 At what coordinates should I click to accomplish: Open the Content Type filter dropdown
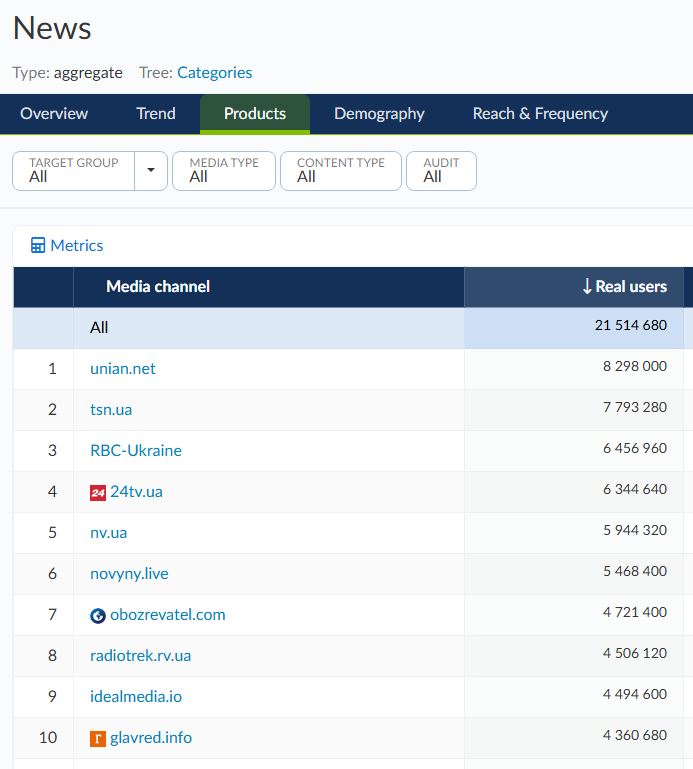coord(340,170)
